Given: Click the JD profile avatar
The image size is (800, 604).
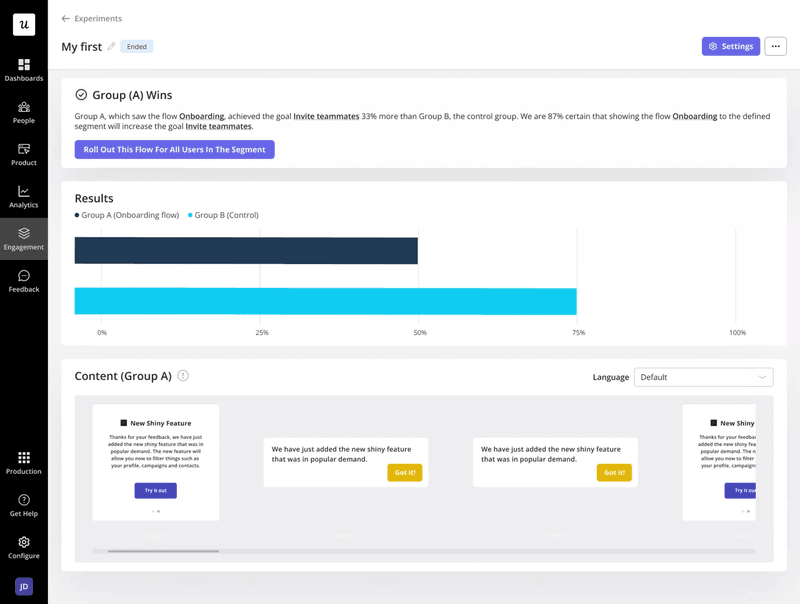Looking at the screenshot, I should pyautogui.click(x=23, y=587).
